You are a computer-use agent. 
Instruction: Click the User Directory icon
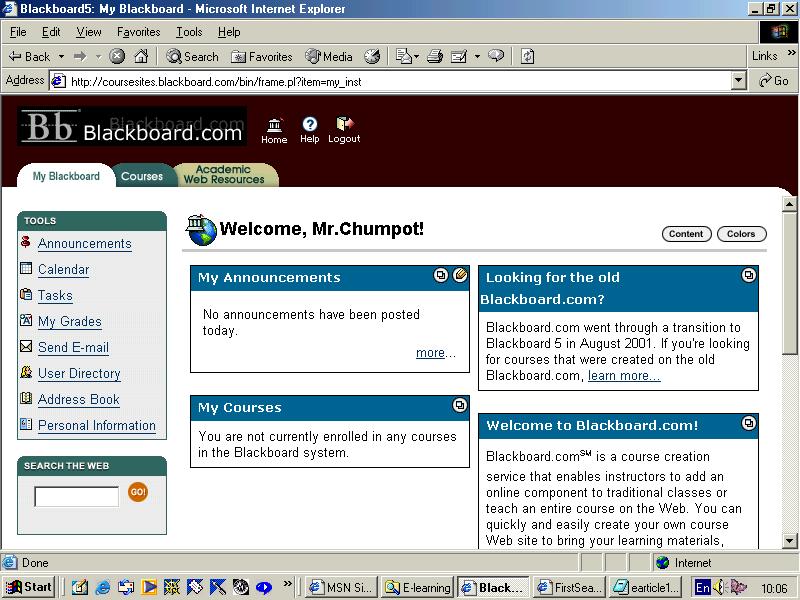coord(26,372)
